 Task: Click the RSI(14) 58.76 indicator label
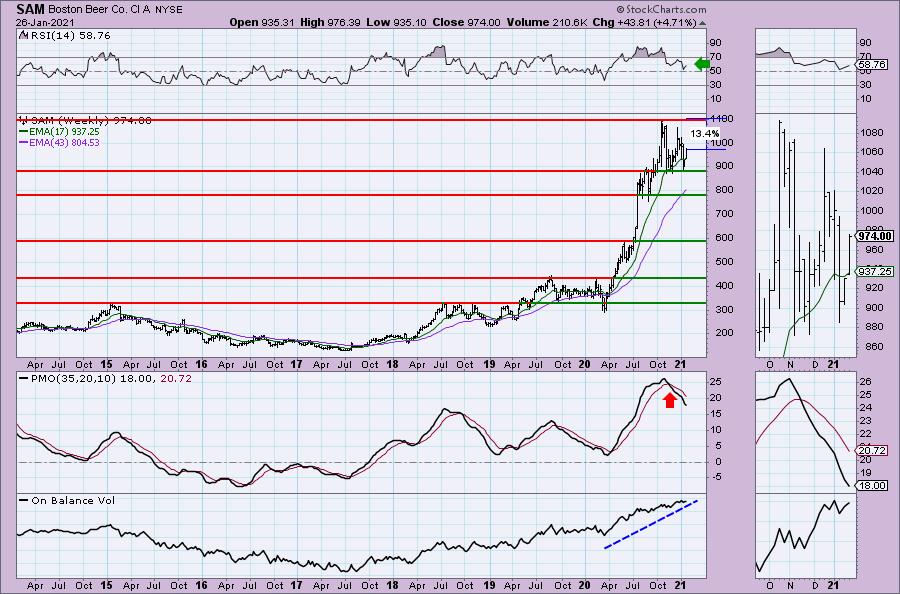[64, 36]
